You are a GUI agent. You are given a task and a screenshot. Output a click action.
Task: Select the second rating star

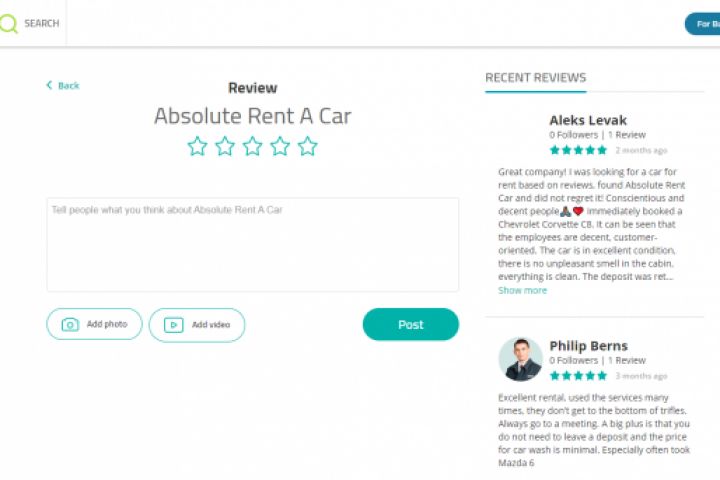point(225,147)
